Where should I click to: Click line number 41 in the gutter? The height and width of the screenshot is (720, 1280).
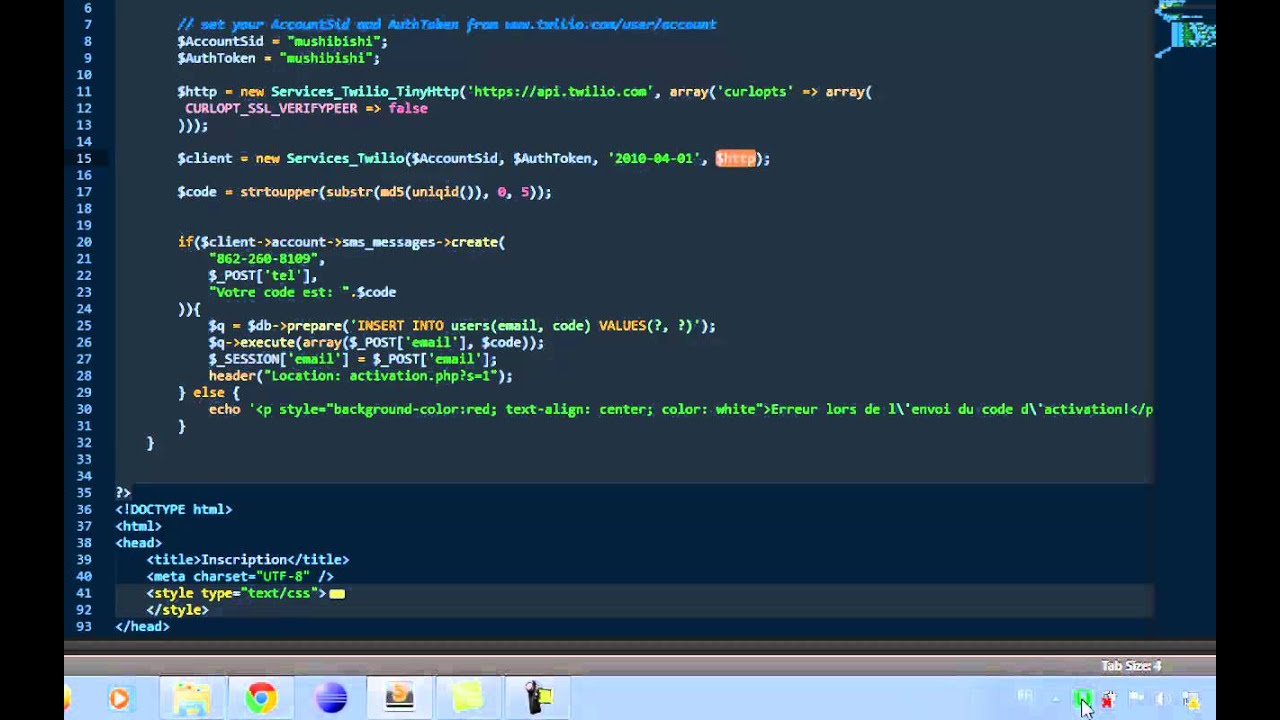pos(83,593)
